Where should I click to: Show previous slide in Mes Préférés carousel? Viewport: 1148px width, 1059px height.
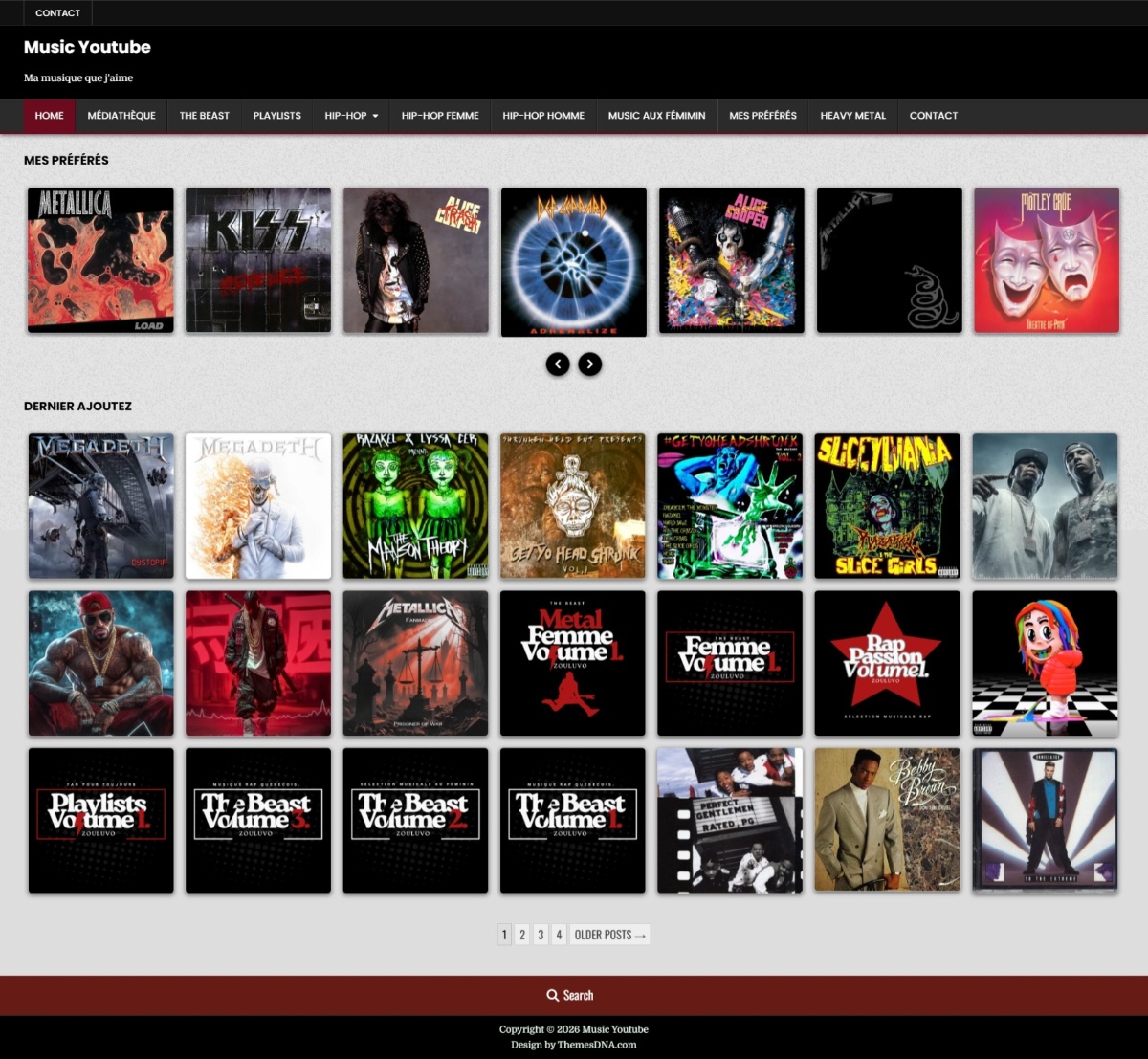(x=558, y=364)
